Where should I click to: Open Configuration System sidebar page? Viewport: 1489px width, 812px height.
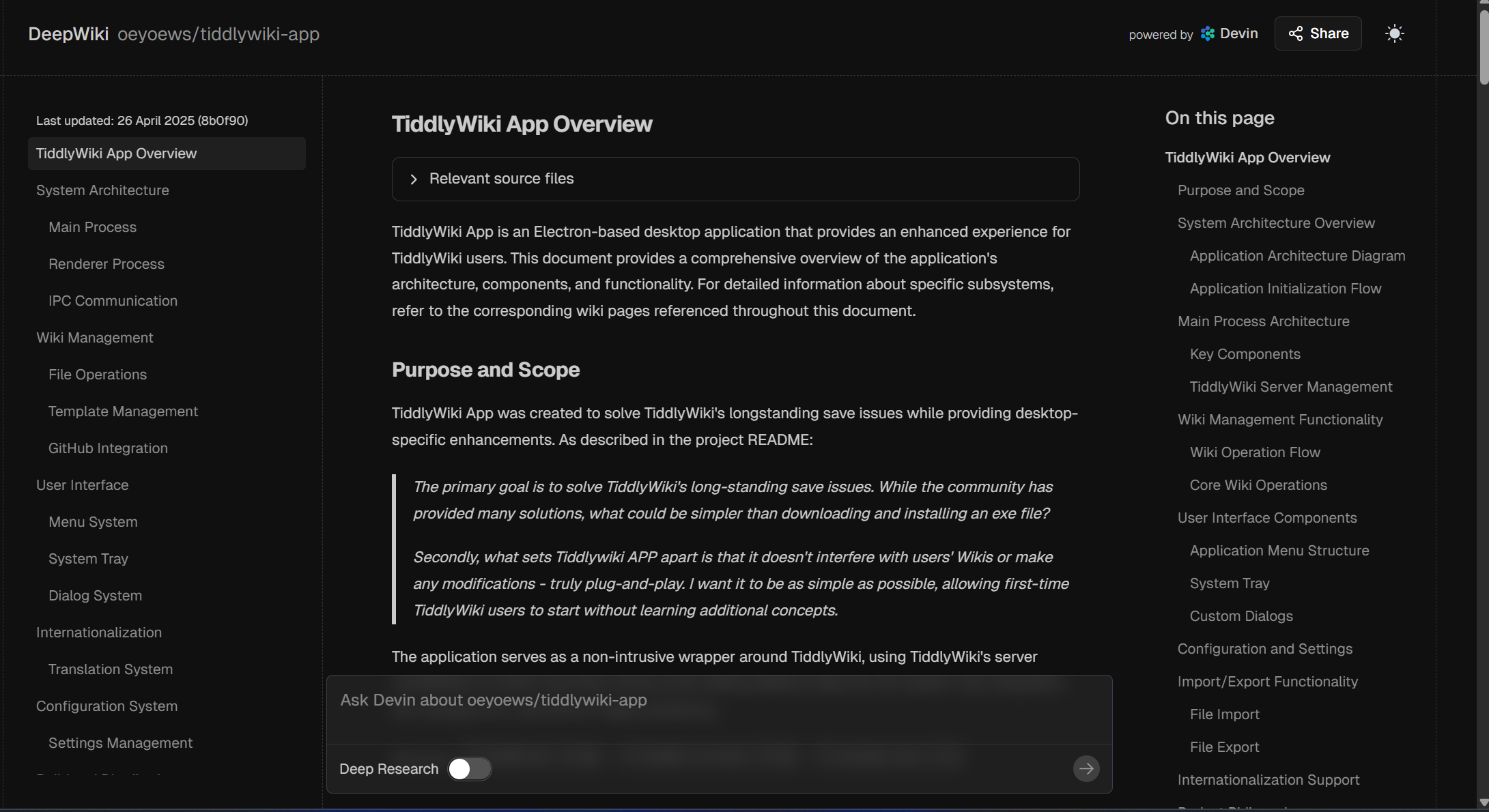tap(107, 706)
